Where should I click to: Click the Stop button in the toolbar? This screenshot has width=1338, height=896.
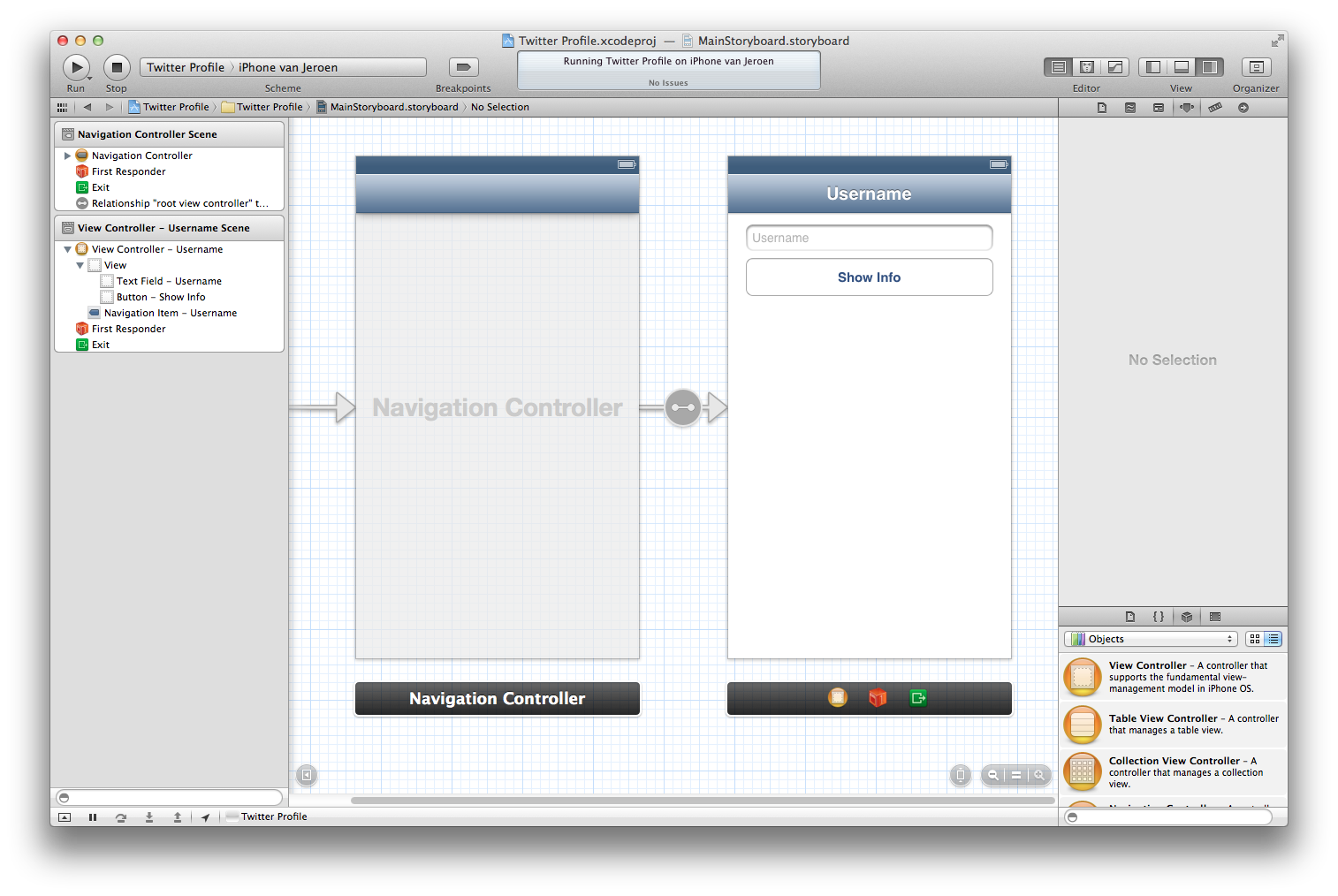point(117,67)
